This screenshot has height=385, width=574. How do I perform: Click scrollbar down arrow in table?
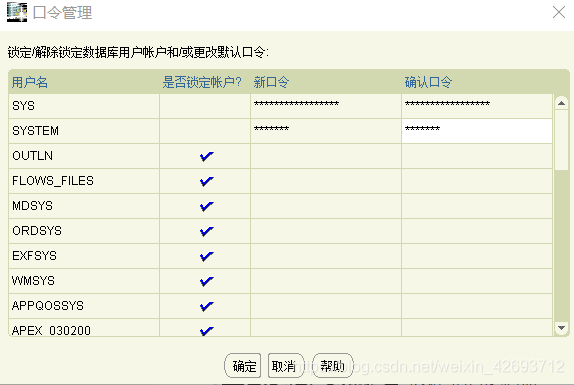pos(561,328)
